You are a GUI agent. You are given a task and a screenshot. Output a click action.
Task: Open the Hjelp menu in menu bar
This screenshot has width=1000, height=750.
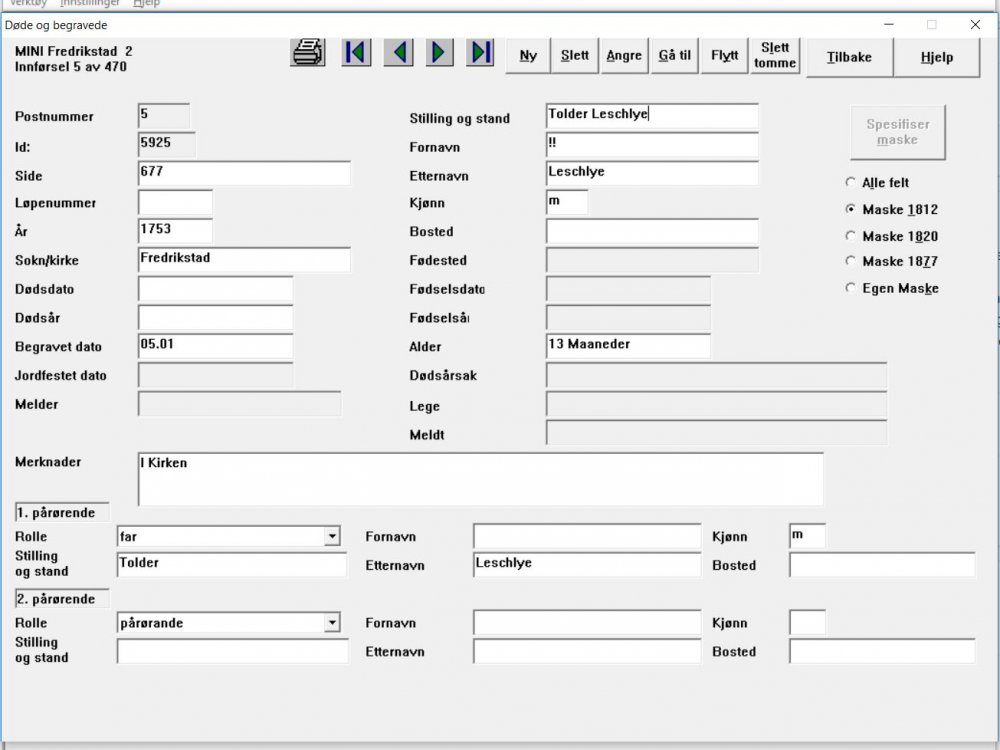click(x=146, y=3)
